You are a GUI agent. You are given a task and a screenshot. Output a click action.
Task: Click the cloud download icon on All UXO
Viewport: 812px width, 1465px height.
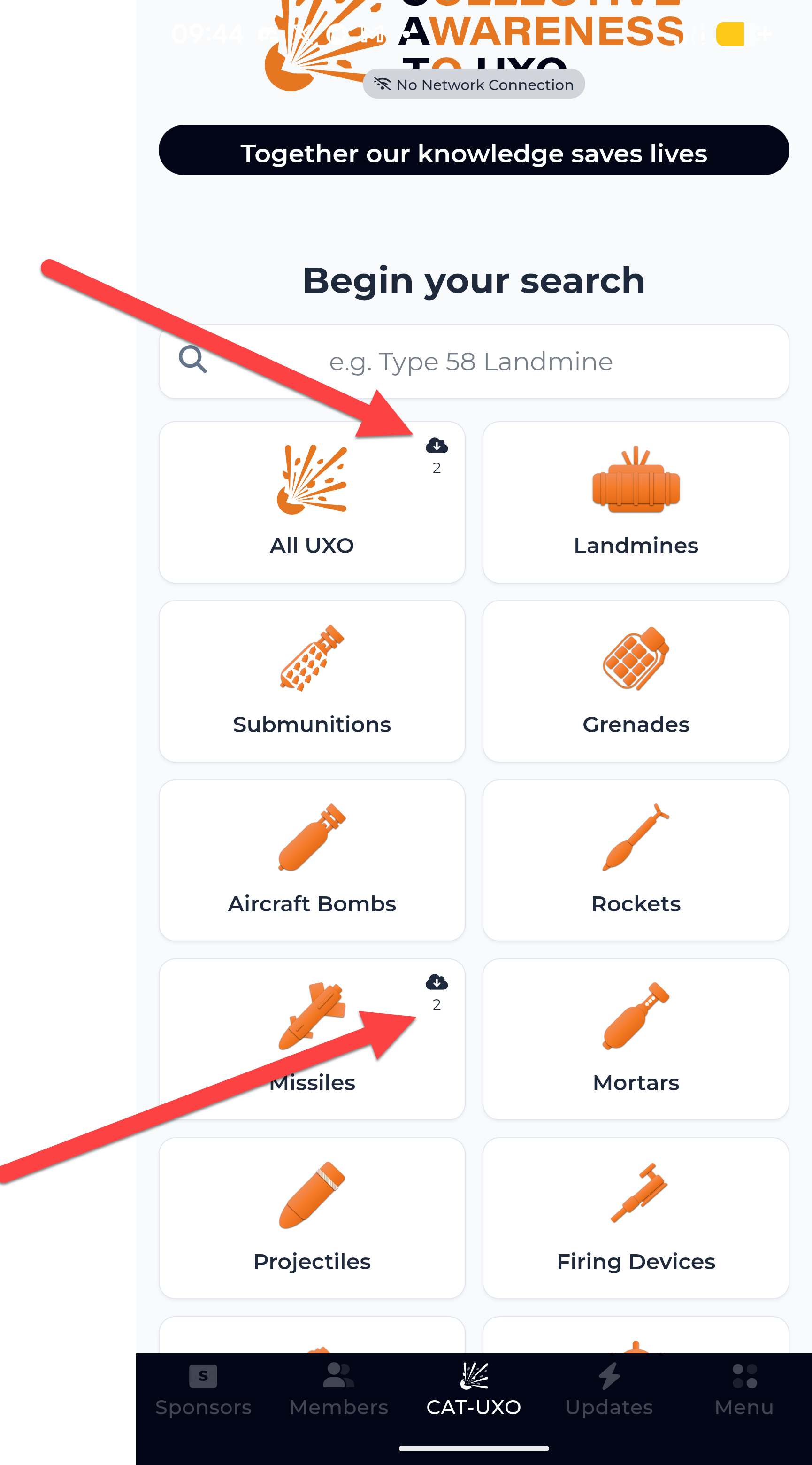click(436, 446)
